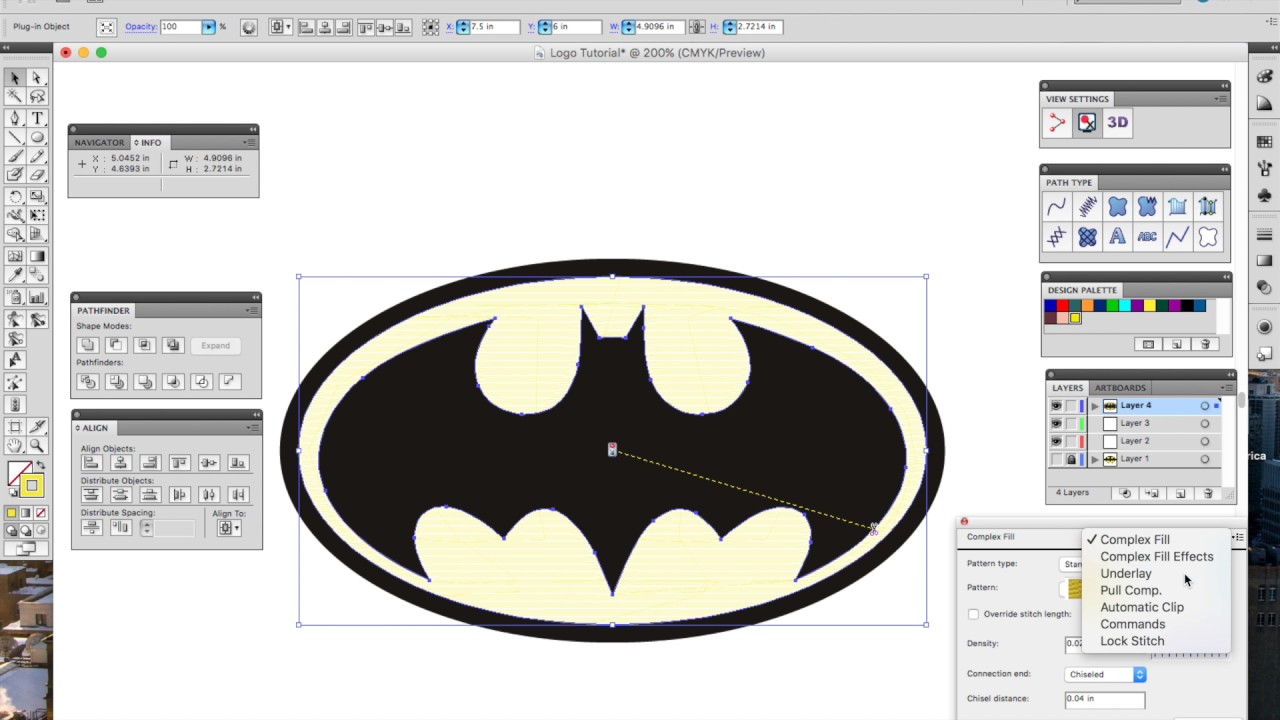Choose Complex Fill Effects from the menu
This screenshot has width=1280, height=720.
(x=1157, y=557)
